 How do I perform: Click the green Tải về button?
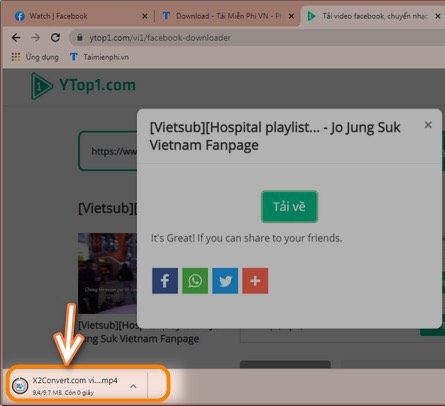coord(289,207)
